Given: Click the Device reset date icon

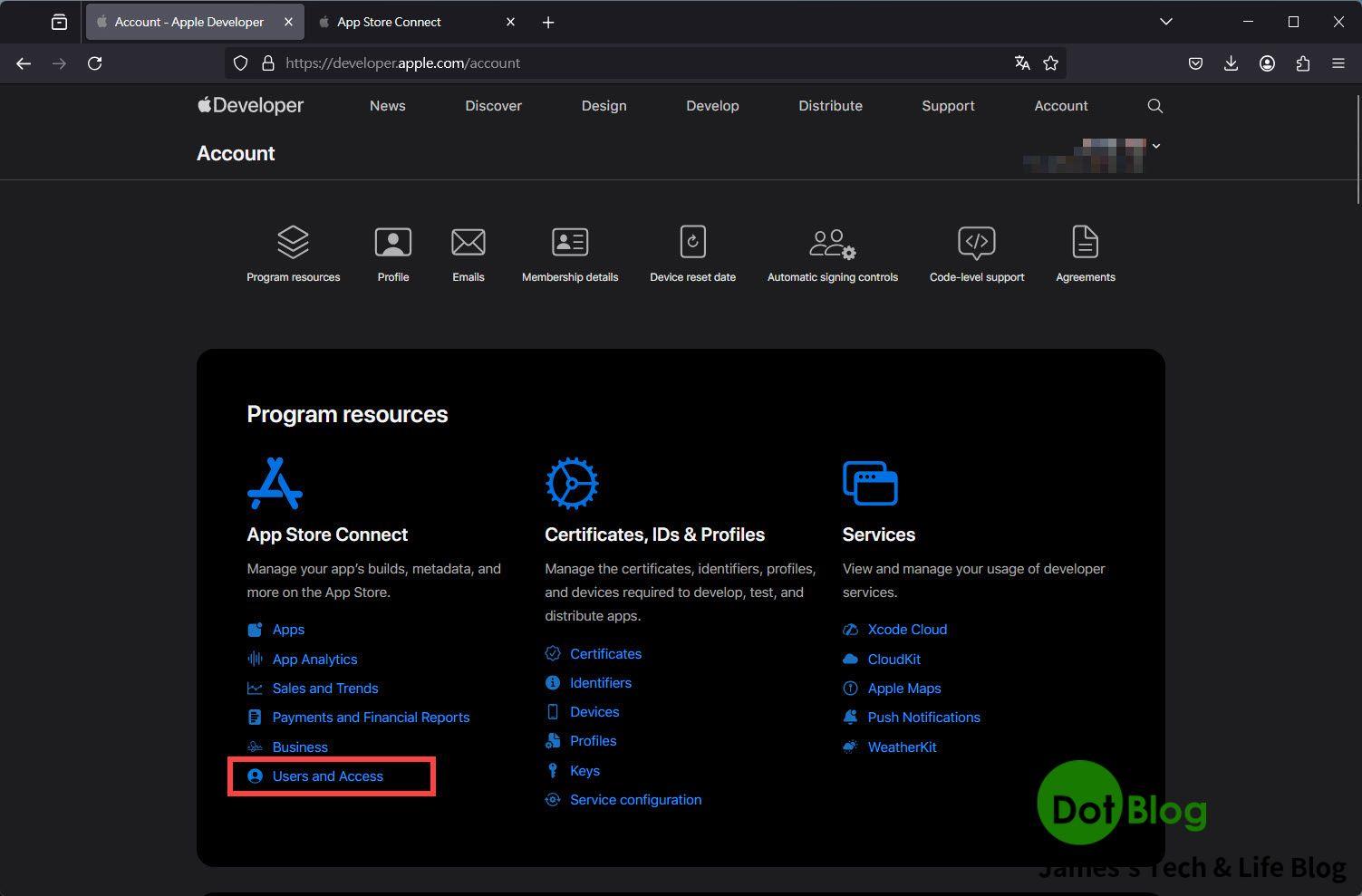Looking at the screenshot, I should pyautogui.click(x=692, y=243).
